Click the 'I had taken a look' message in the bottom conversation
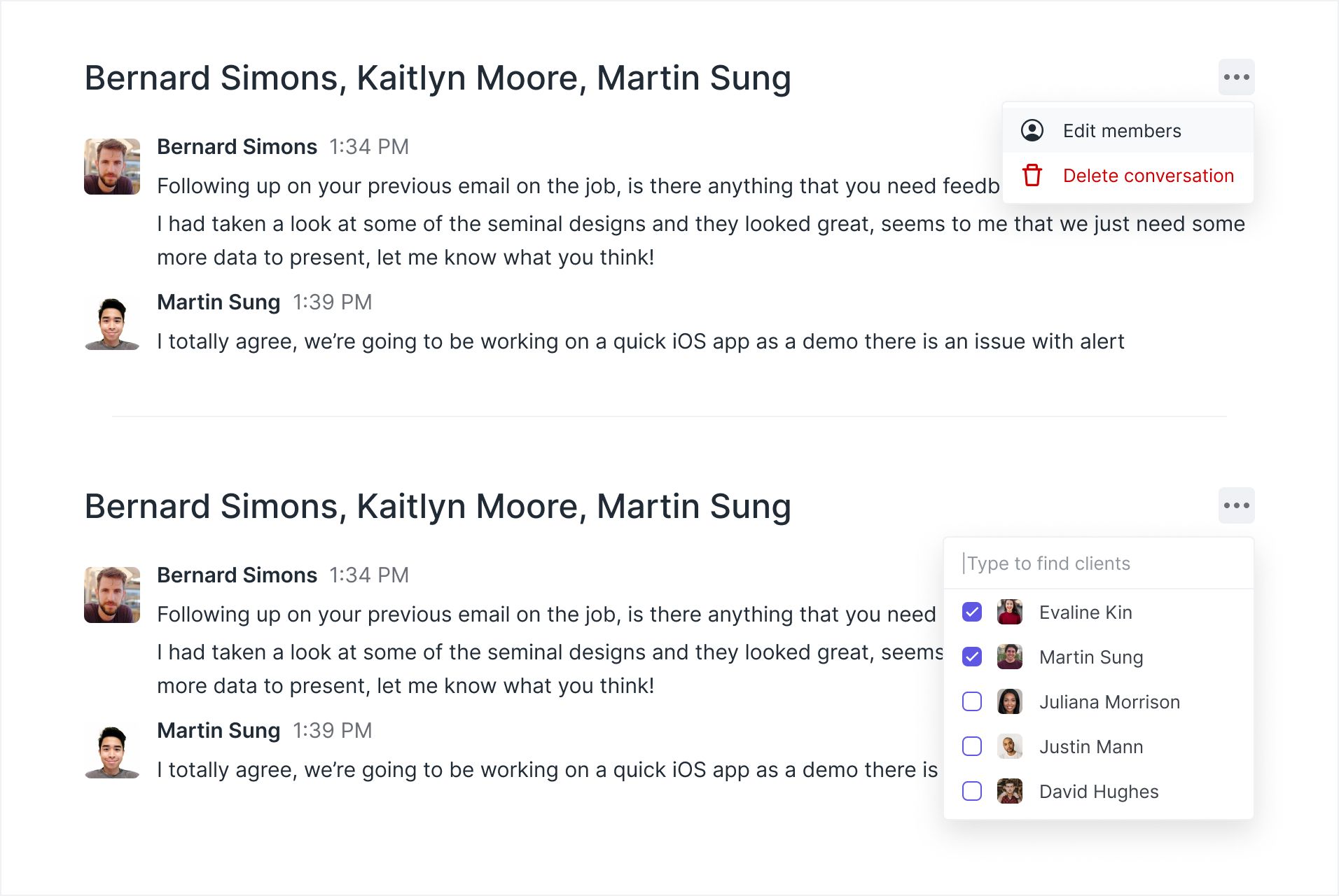This screenshot has height=896, width=1339. coord(550,669)
